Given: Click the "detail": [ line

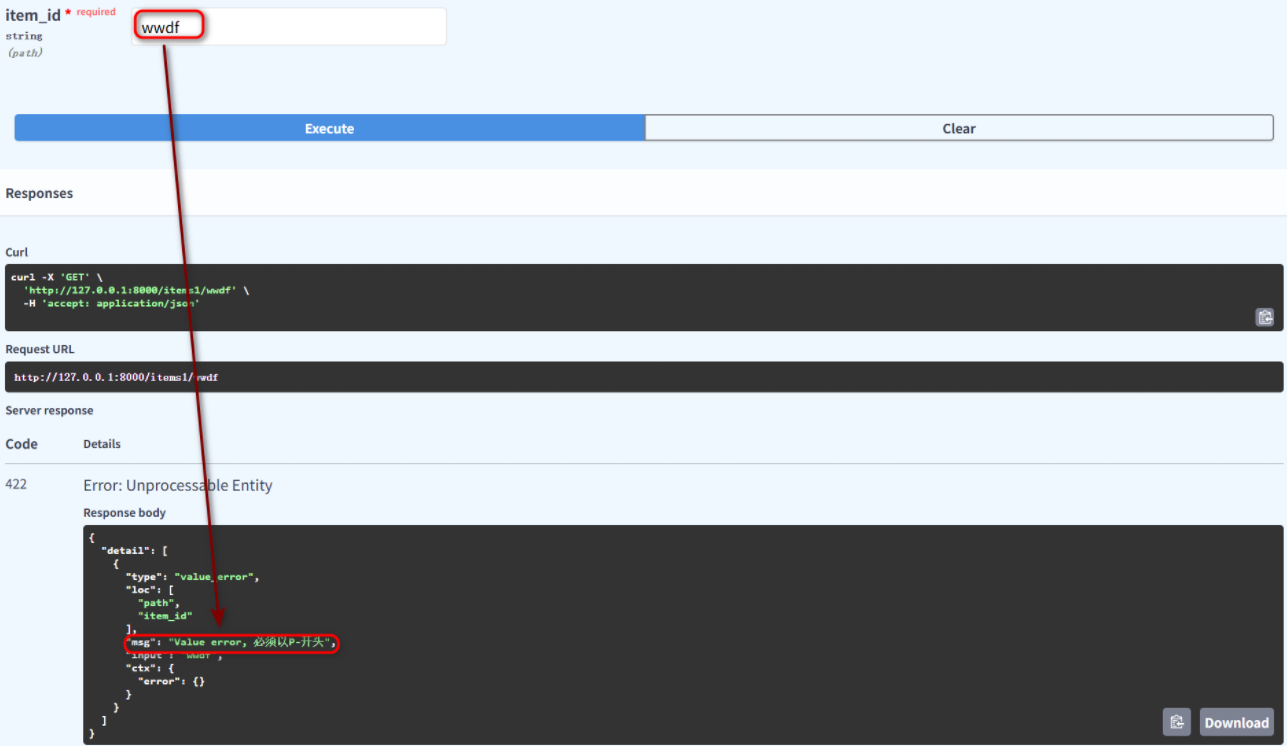Looking at the screenshot, I should [x=134, y=551].
